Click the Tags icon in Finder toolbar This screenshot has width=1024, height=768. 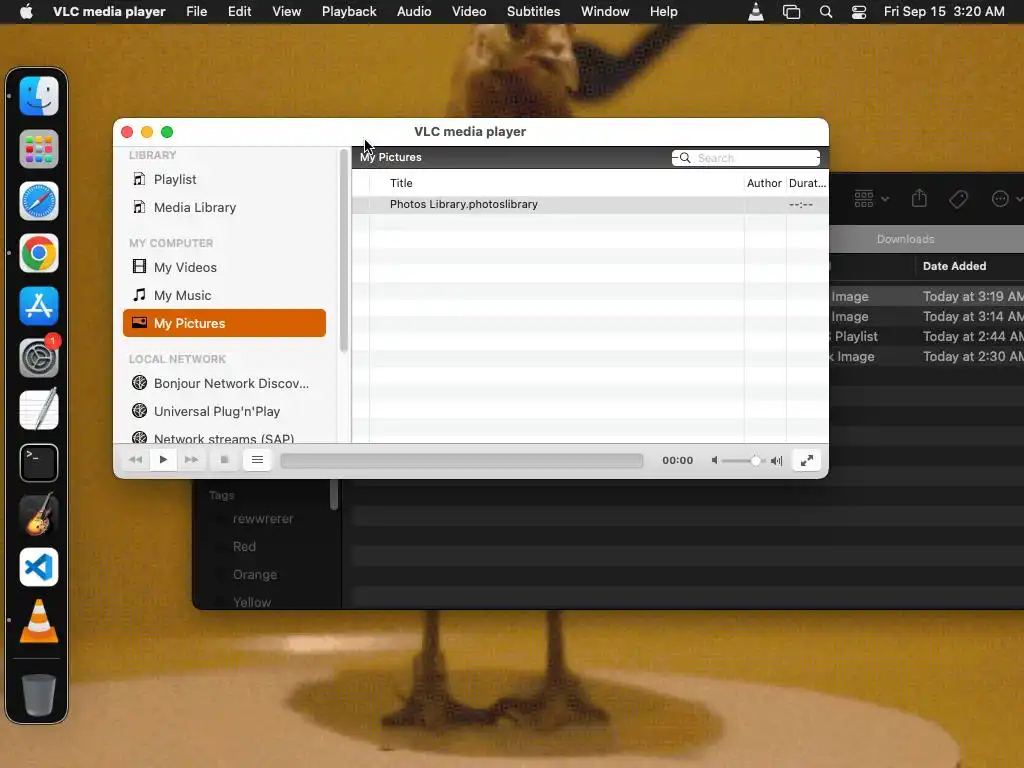(958, 199)
